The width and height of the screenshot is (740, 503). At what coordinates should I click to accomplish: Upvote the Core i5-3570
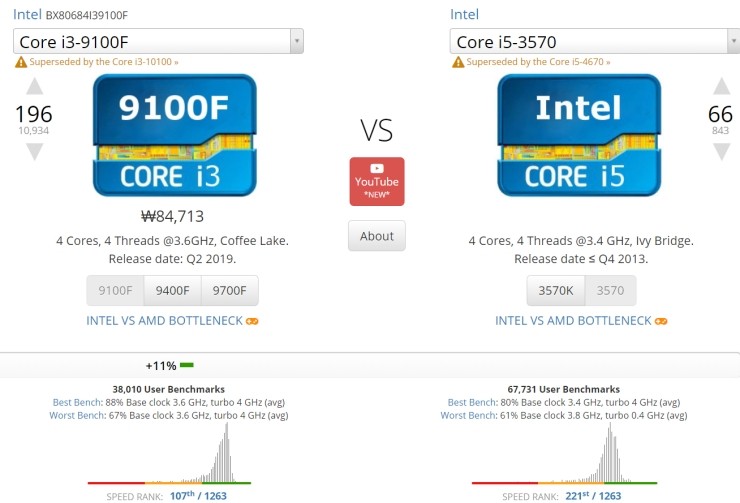(720, 87)
